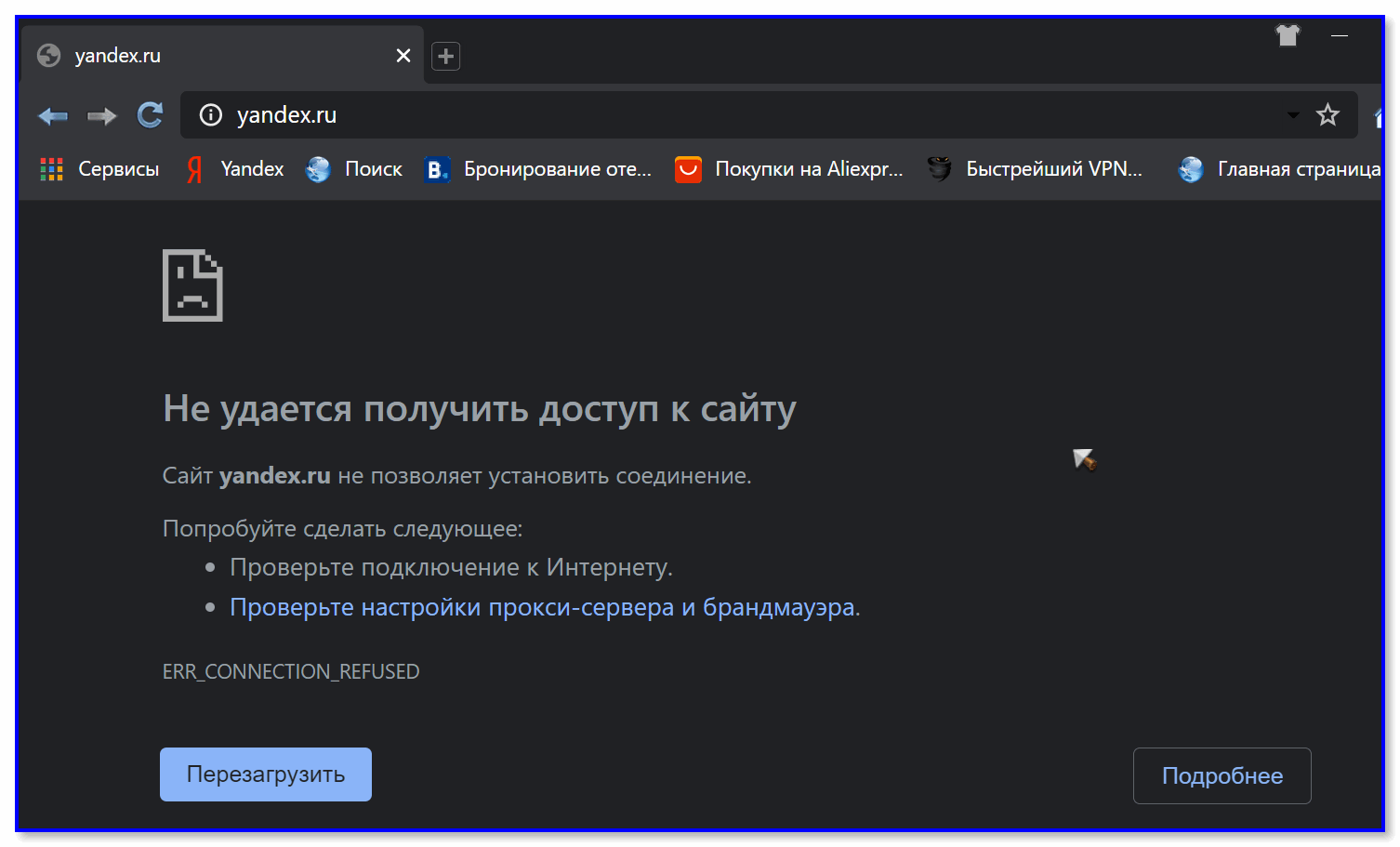1400x847 pixels.
Task: Click the Подробнее button
Action: [1222, 776]
